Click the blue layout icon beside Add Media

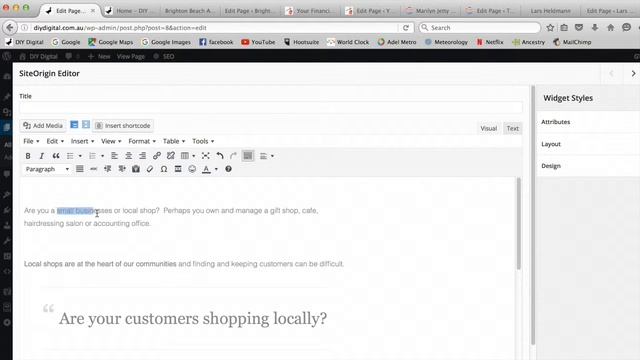tap(74, 124)
